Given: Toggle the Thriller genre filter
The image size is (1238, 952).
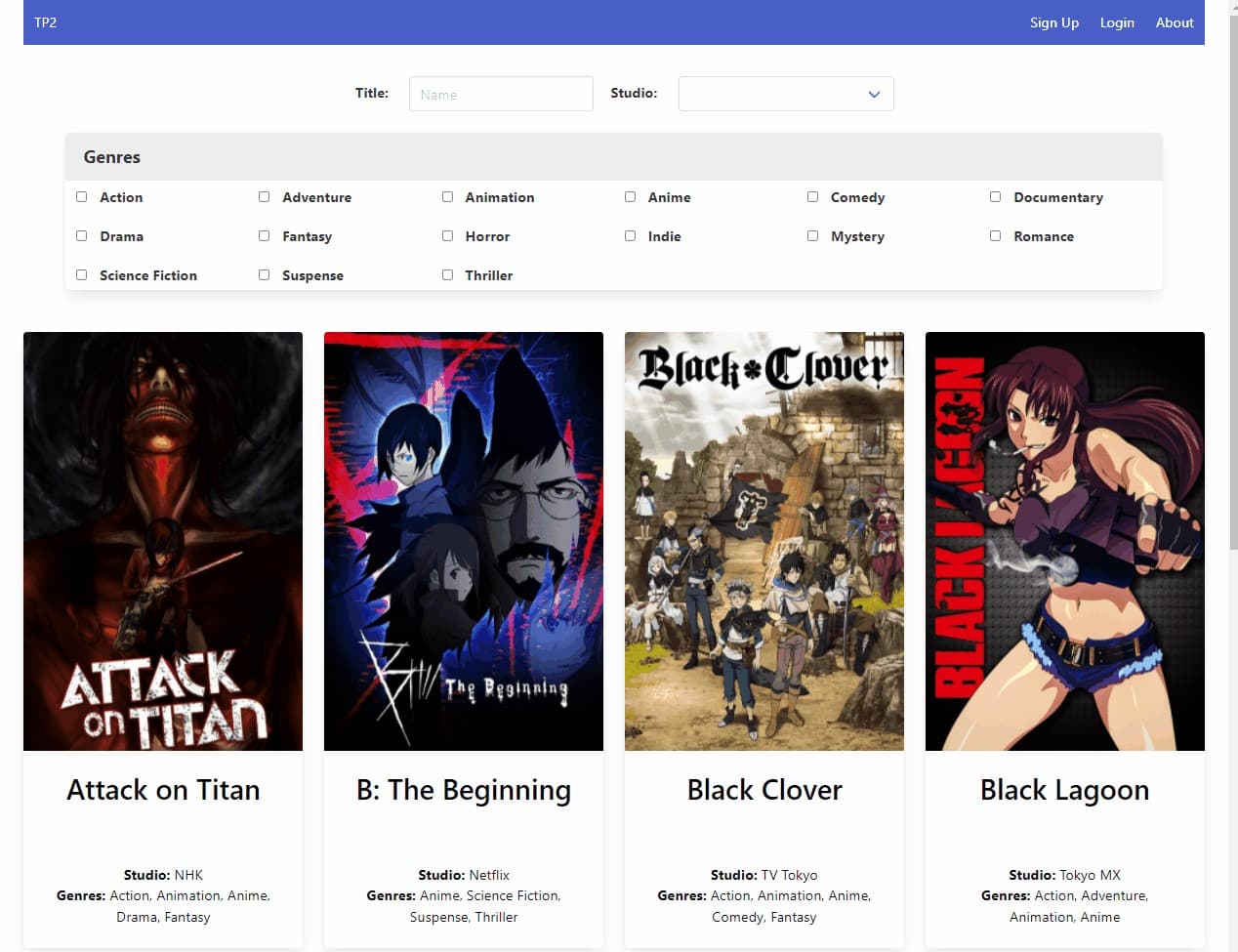Looking at the screenshot, I should [447, 274].
